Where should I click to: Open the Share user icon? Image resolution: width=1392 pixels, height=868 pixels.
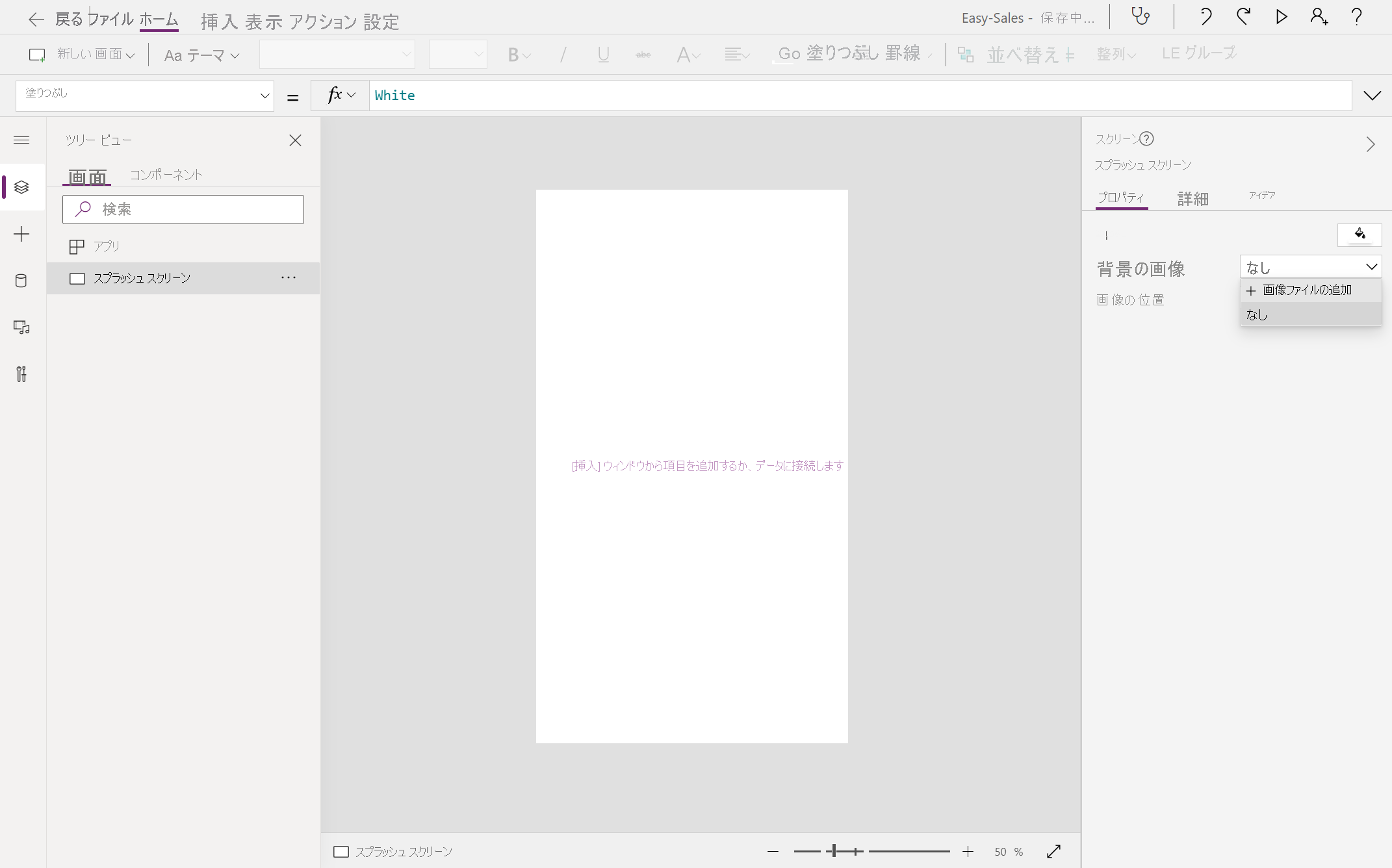coord(1319,16)
